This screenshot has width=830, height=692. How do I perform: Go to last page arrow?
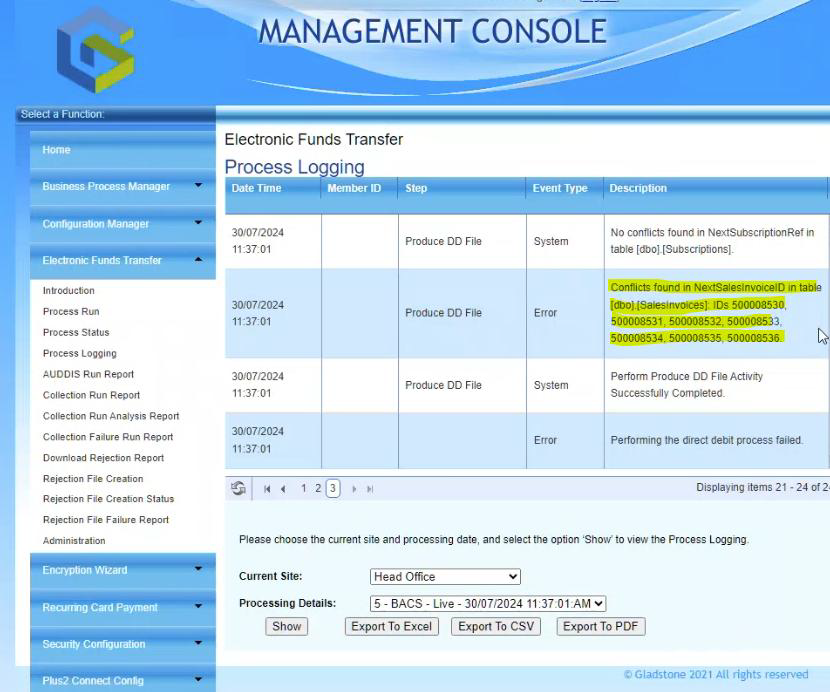(370, 489)
